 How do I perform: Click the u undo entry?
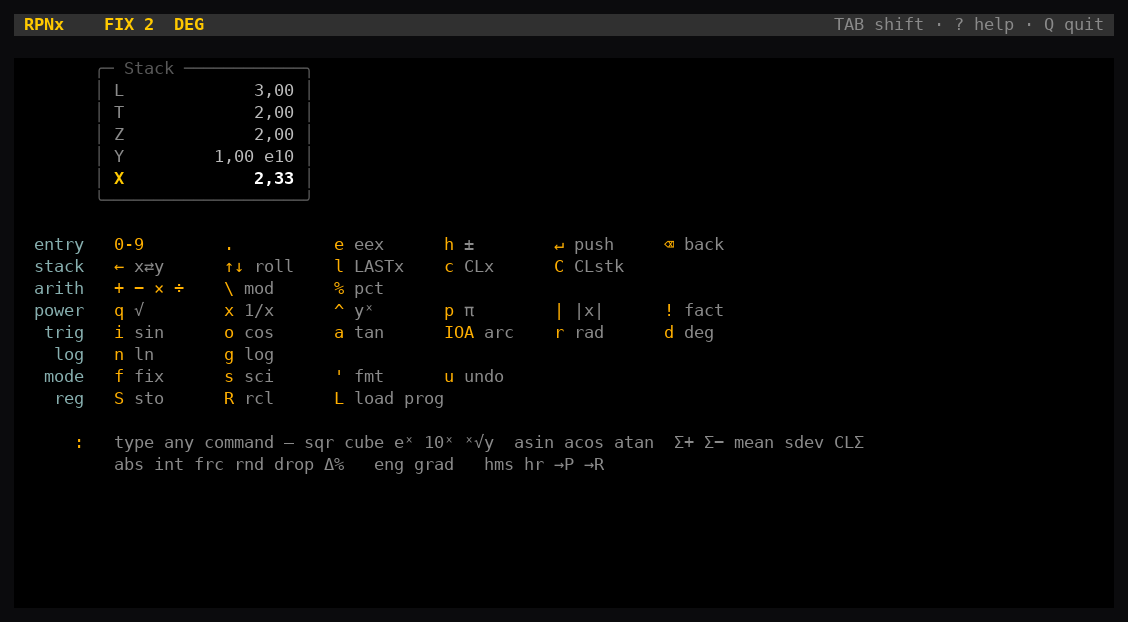[474, 377]
